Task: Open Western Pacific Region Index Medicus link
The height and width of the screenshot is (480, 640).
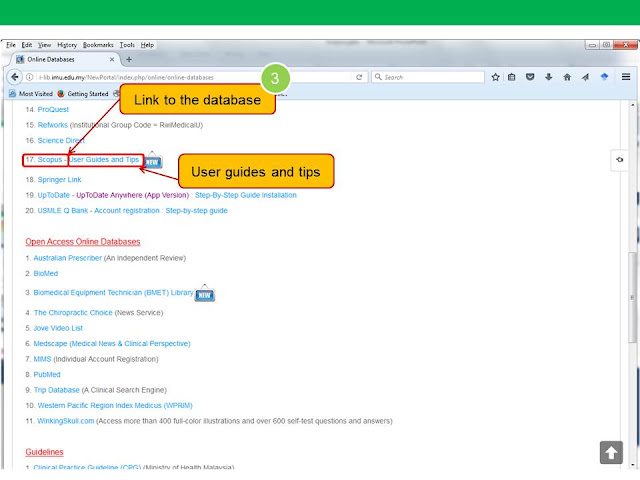Action: coord(115,406)
